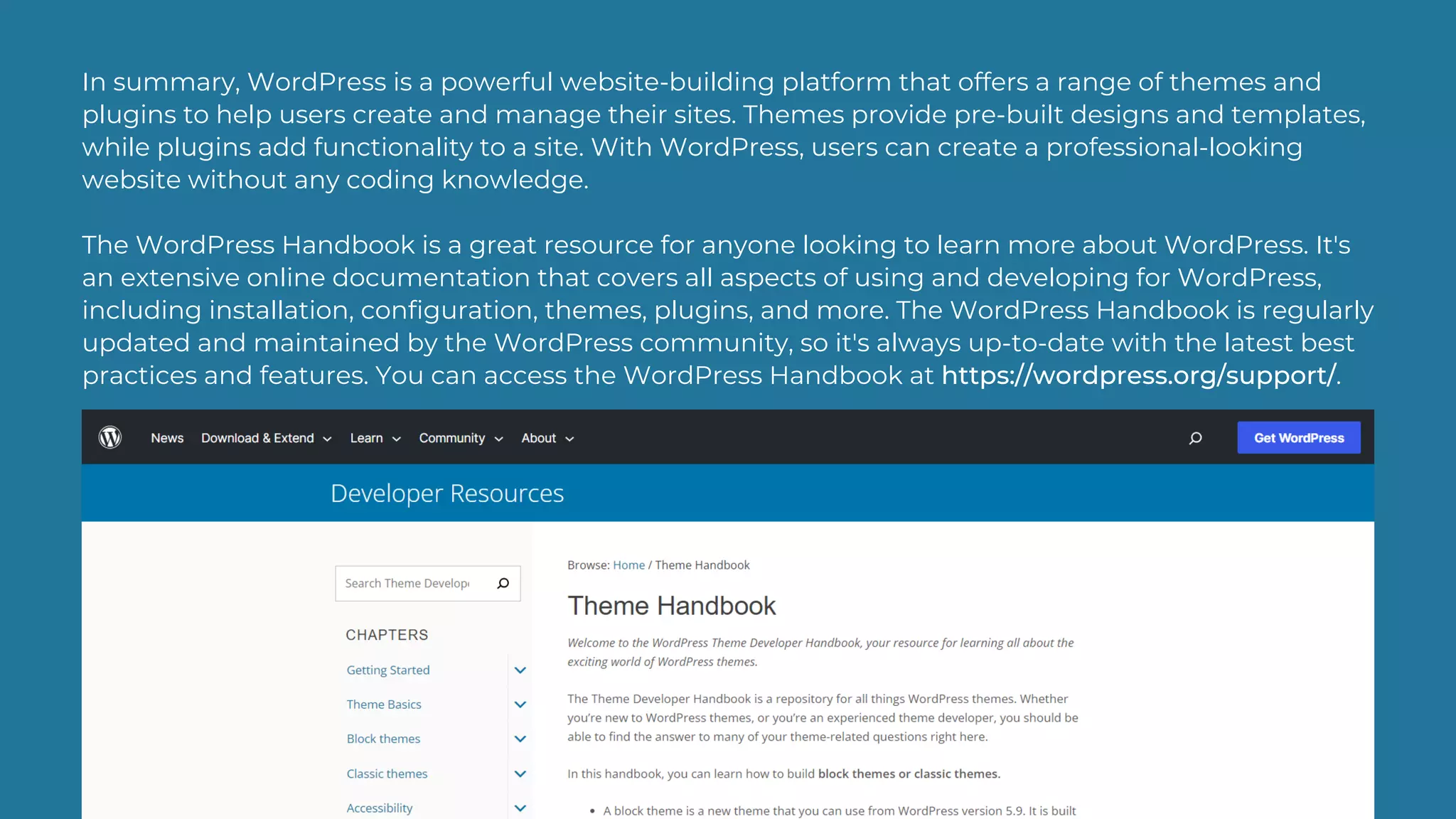Open the Learn dropdown menu
Image resolution: width=1456 pixels, height=819 pixels.
click(375, 438)
